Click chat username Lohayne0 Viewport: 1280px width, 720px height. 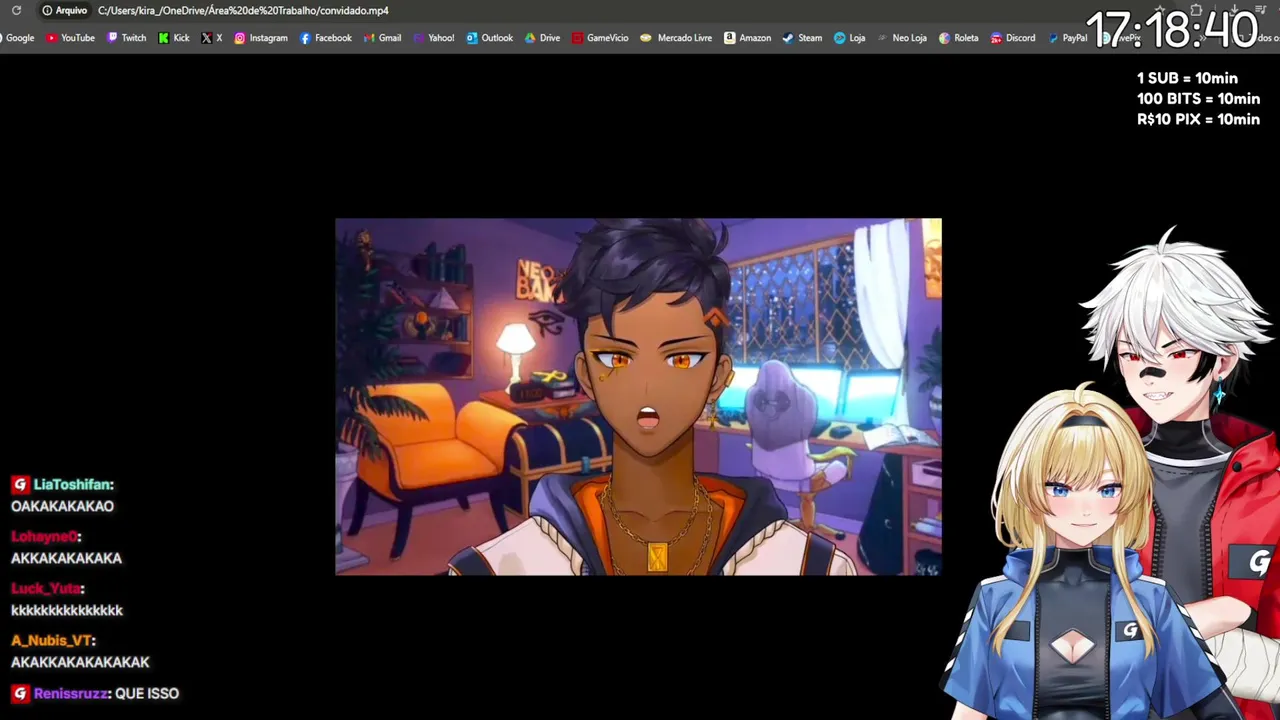coord(44,537)
